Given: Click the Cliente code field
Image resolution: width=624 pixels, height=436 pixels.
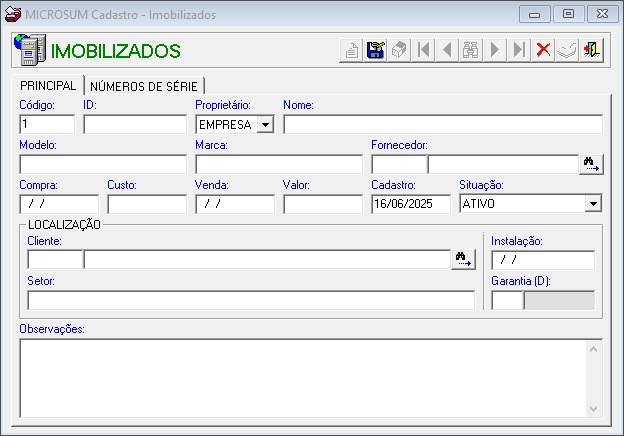Looking at the screenshot, I should click(x=55, y=260).
